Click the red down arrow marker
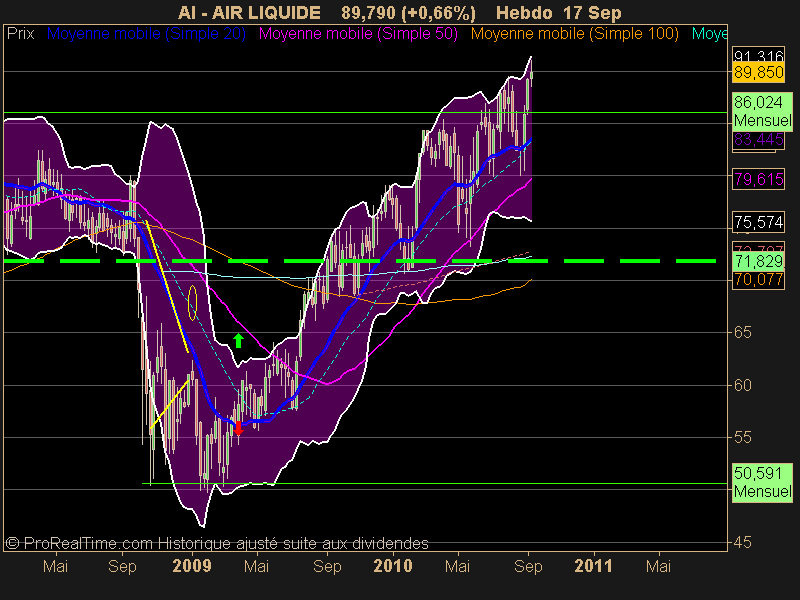The width and height of the screenshot is (800, 600). (x=238, y=428)
